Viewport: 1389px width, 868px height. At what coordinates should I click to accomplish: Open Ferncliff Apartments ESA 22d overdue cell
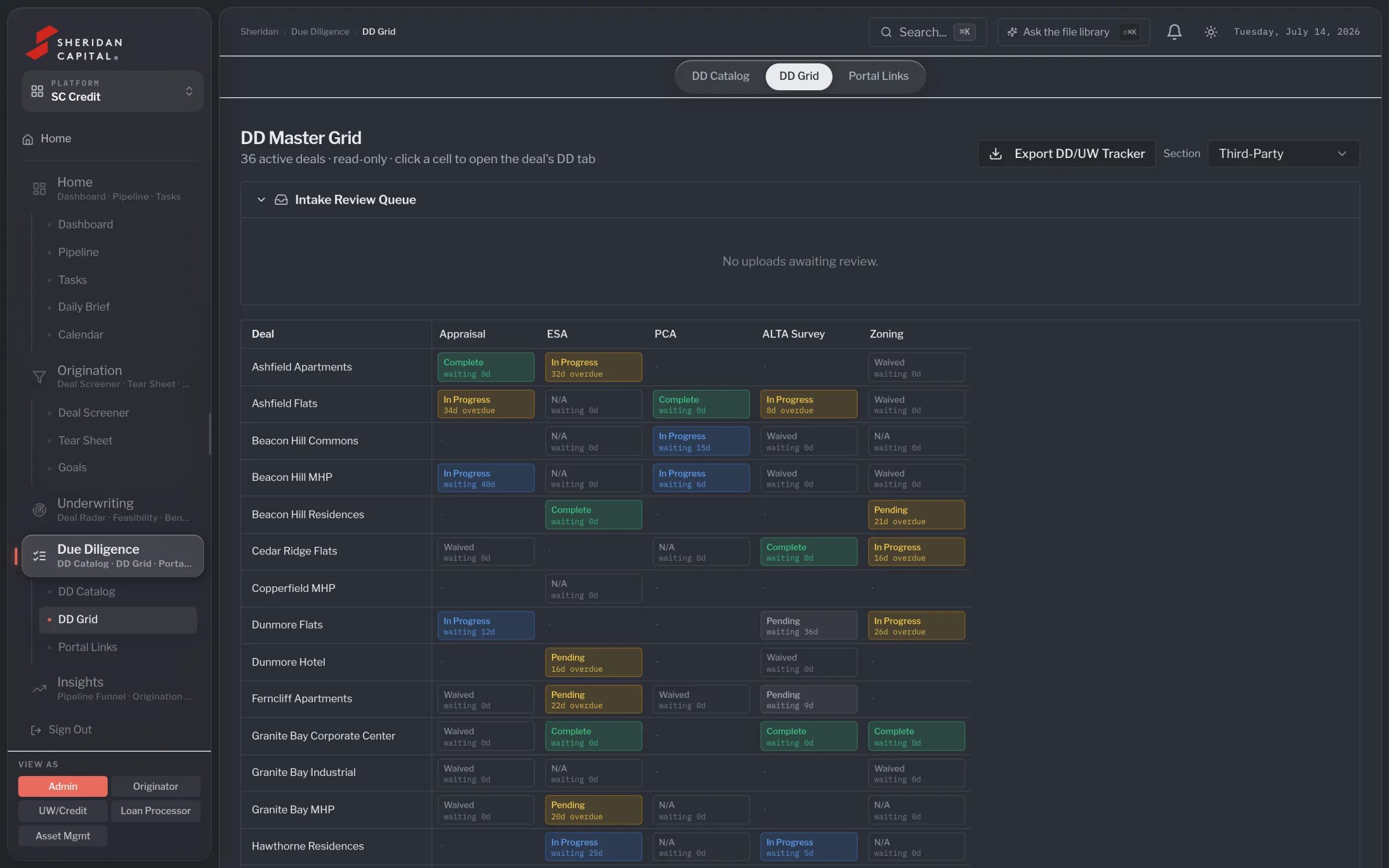coord(593,700)
